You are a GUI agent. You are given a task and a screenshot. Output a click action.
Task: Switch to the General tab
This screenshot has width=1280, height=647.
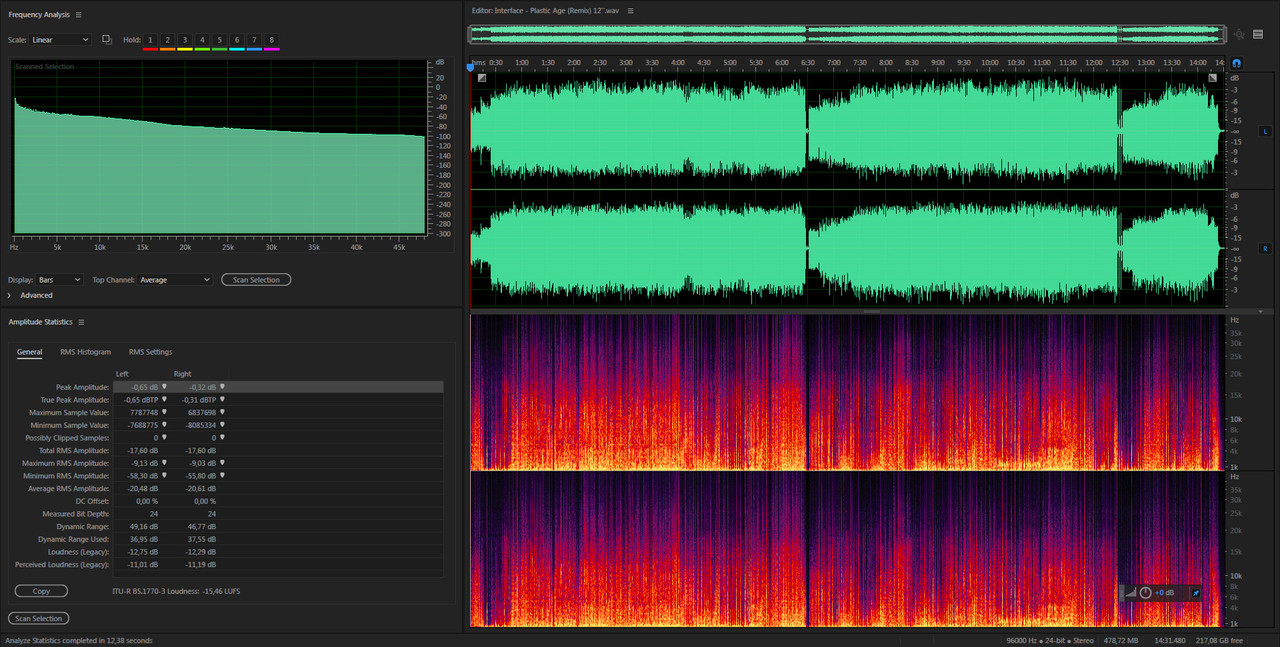tap(29, 352)
